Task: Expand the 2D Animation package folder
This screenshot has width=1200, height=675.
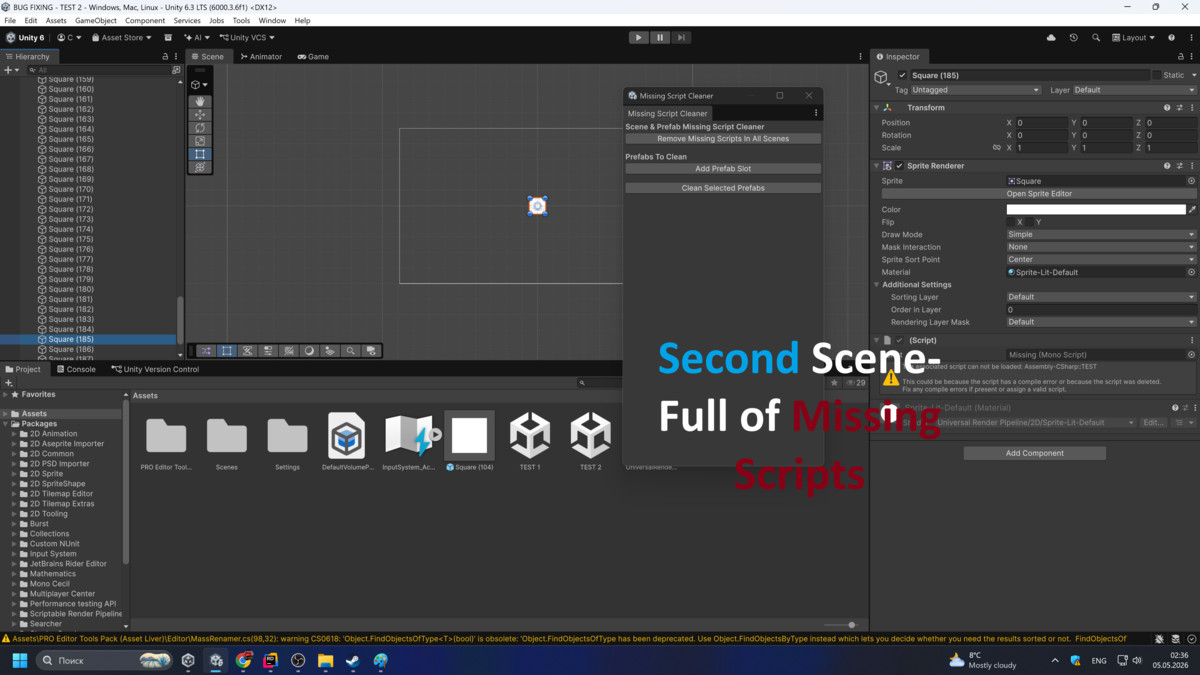Action: [x=15, y=434]
